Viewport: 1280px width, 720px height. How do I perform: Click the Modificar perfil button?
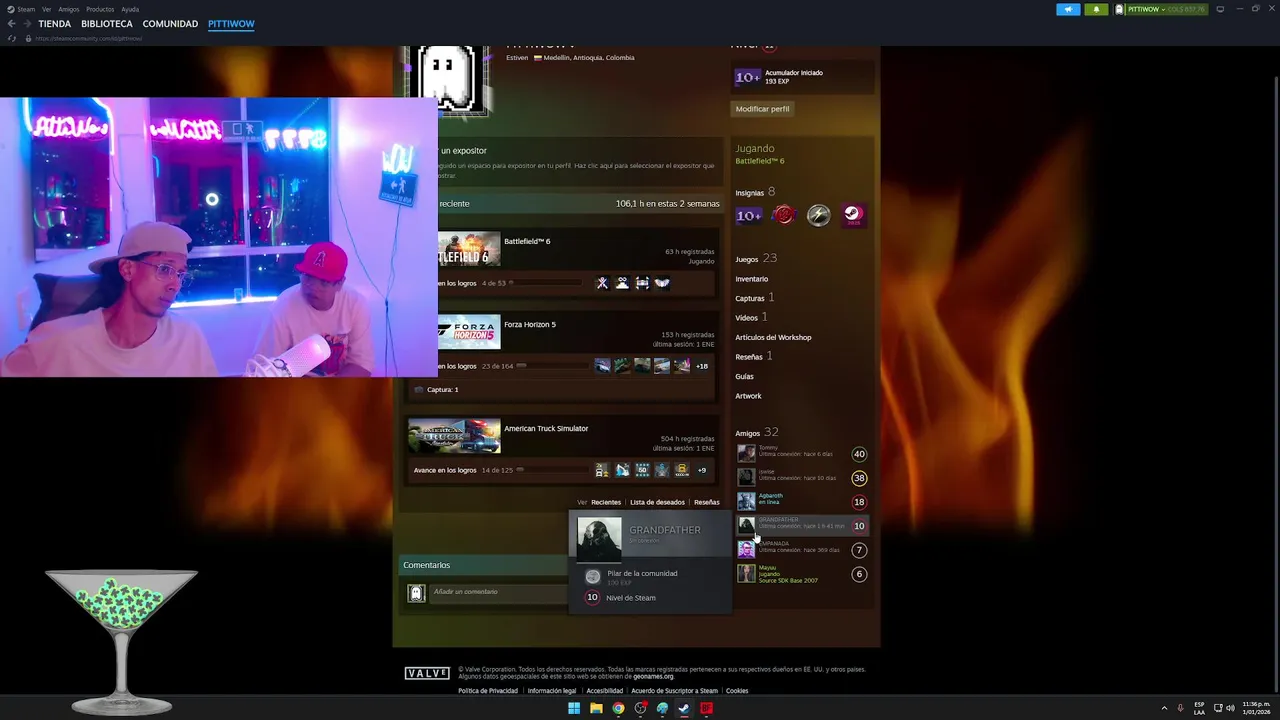coord(762,108)
